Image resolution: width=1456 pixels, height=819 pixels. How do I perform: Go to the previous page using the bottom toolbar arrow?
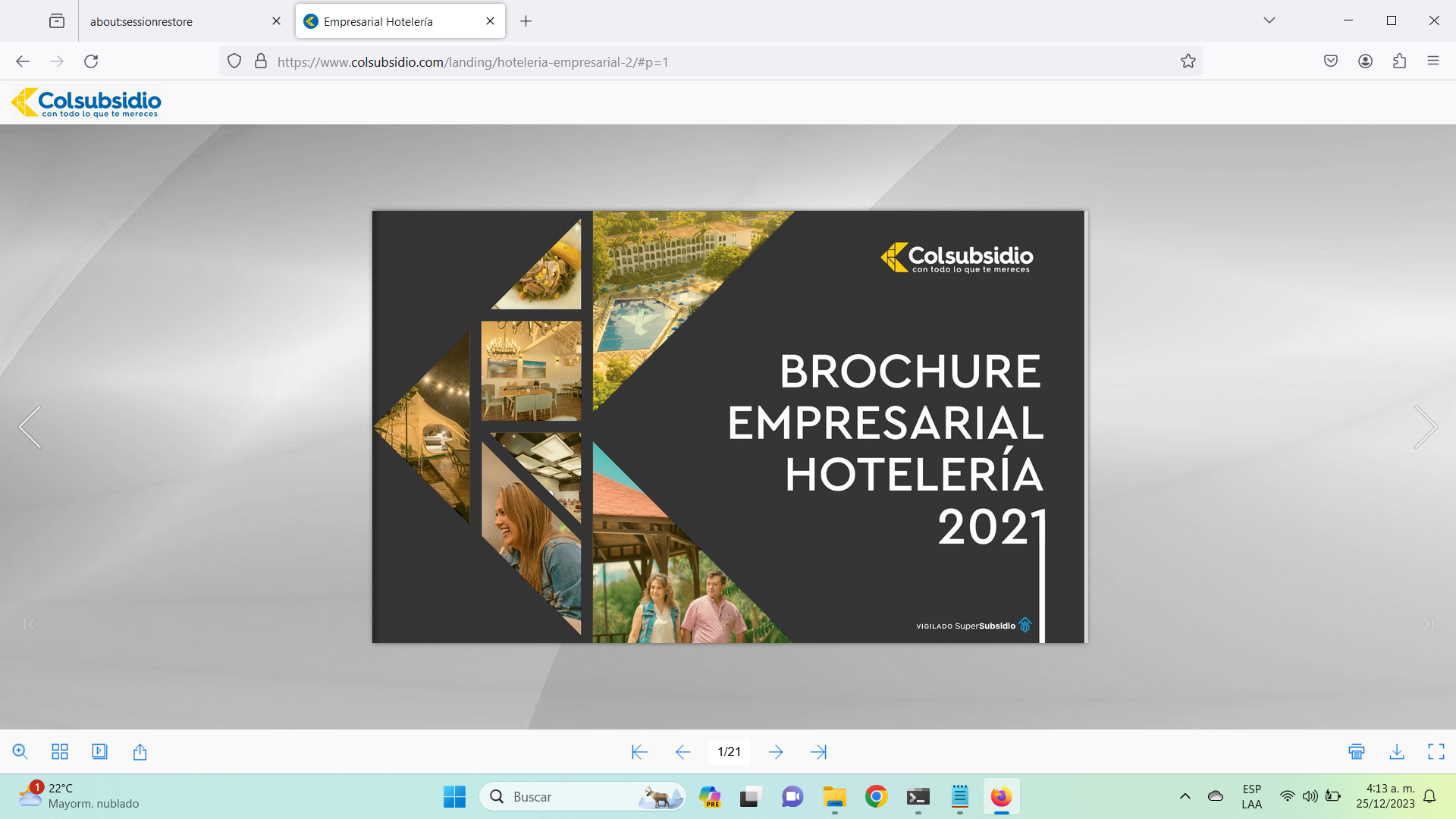(x=682, y=752)
